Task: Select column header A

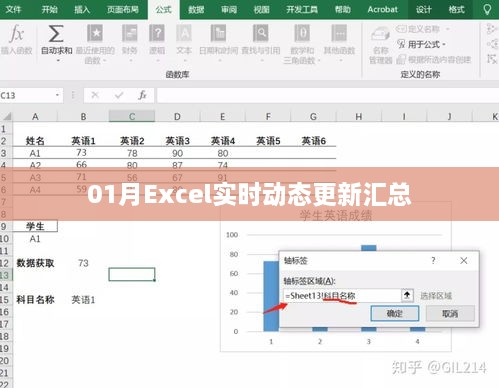Action: tap(35, 116)
